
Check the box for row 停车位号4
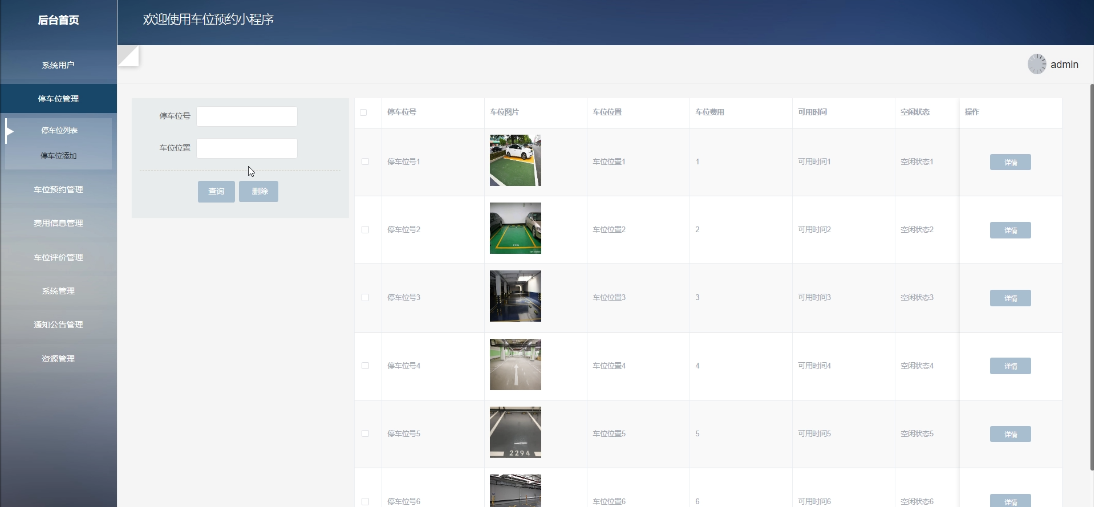(365, 365)
